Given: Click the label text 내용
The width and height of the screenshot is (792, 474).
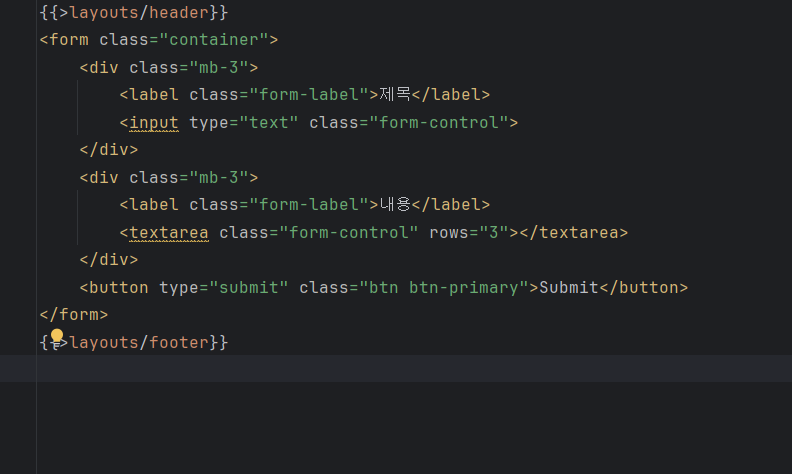Looking at the screenshot, I should [x=395, y=205].
